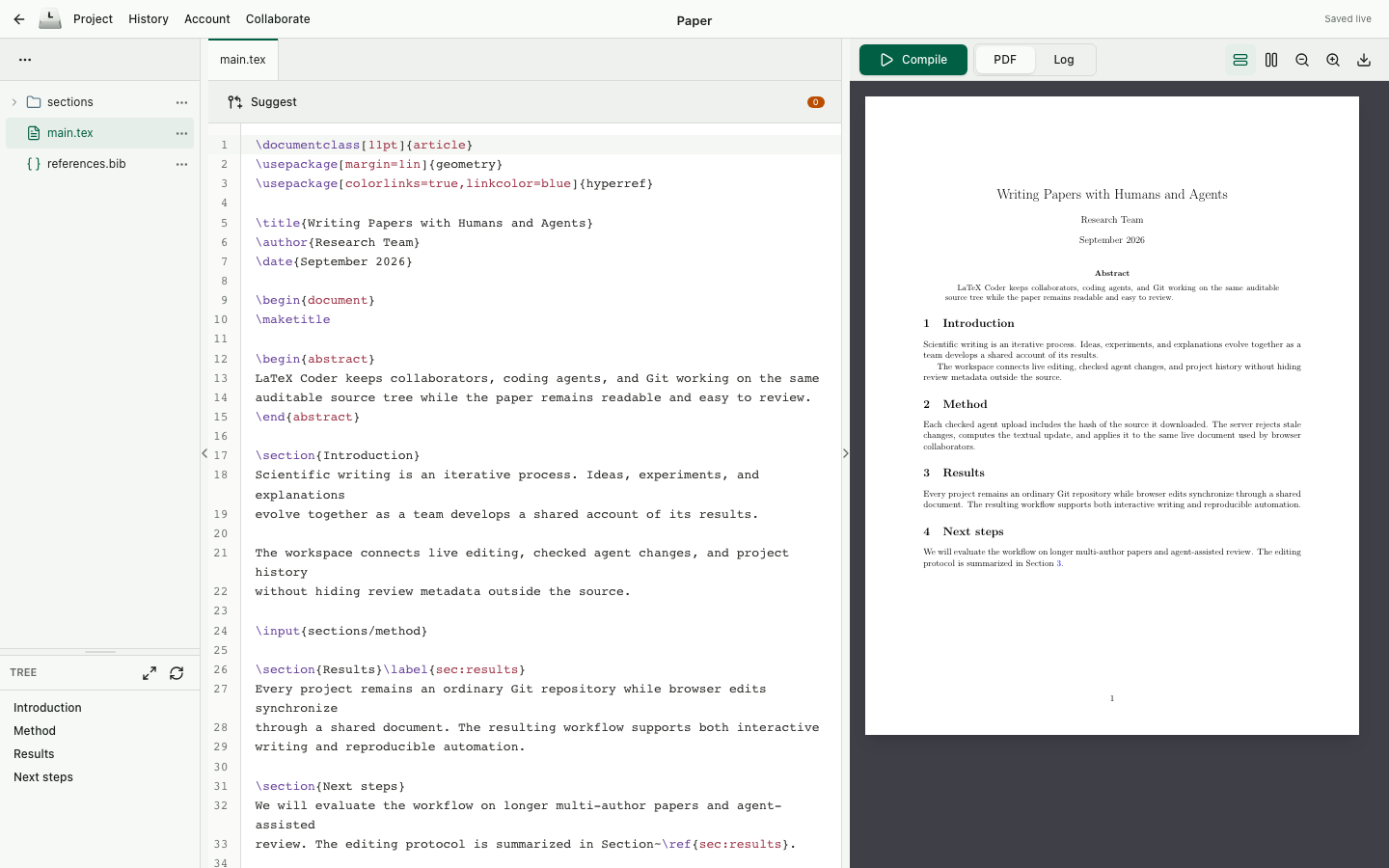Click section 3 link in PDF
1389x868 pixels.
pyautogui.click(x=1058, y=563)
